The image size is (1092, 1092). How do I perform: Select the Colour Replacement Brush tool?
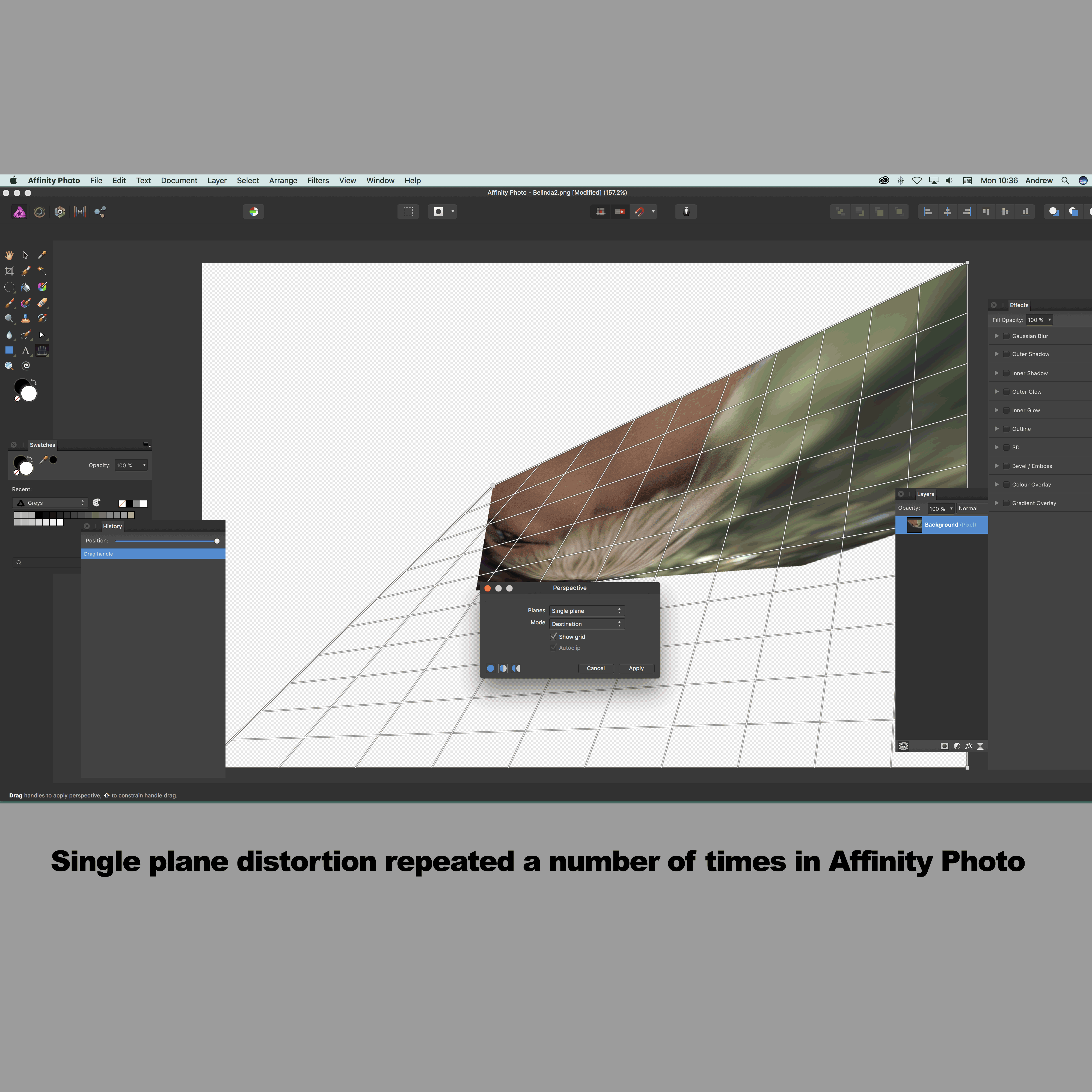click(25, 303)
